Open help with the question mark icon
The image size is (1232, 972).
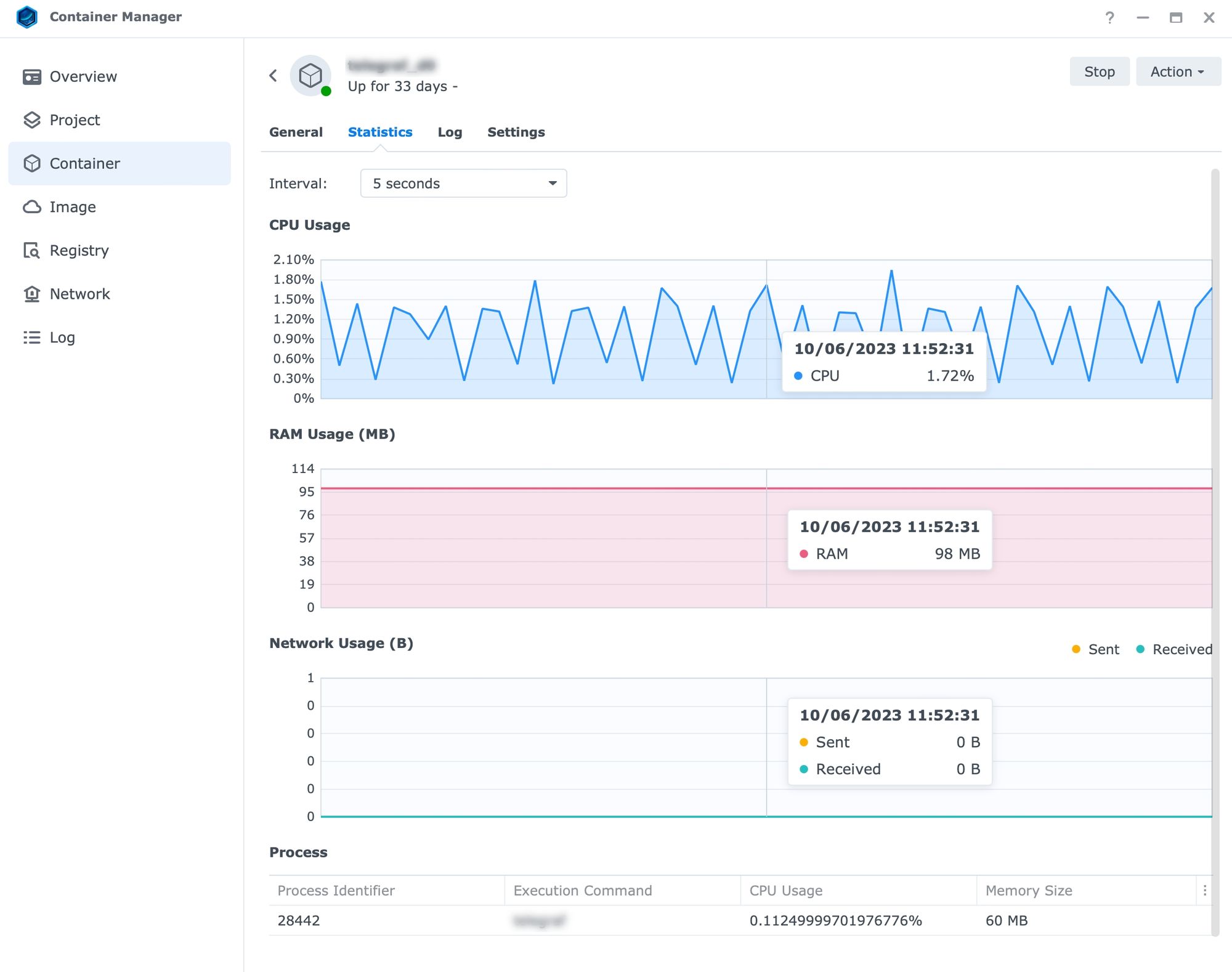(x=1109, y=17)
